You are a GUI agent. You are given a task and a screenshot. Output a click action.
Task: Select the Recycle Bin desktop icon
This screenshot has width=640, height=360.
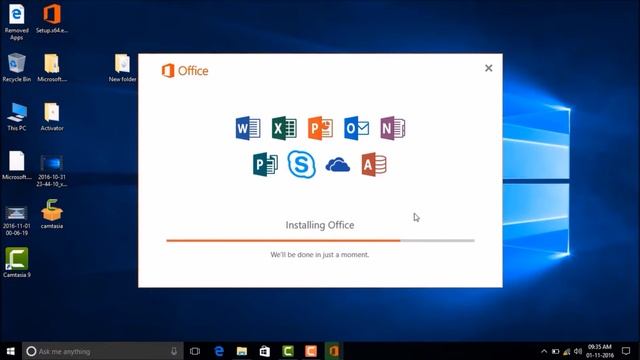point(17,67)
